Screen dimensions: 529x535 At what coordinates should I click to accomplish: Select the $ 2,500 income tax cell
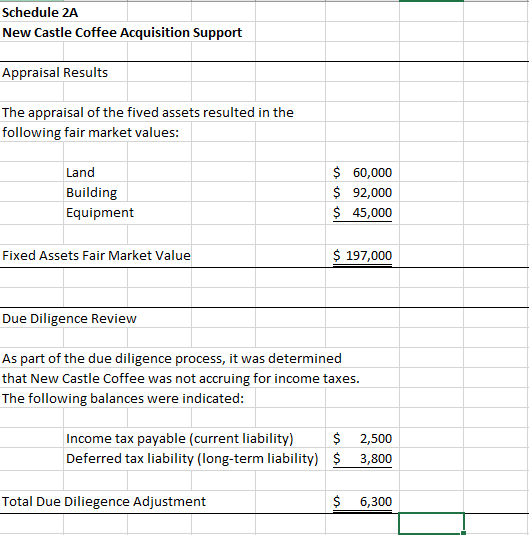(x=362, y=438)
